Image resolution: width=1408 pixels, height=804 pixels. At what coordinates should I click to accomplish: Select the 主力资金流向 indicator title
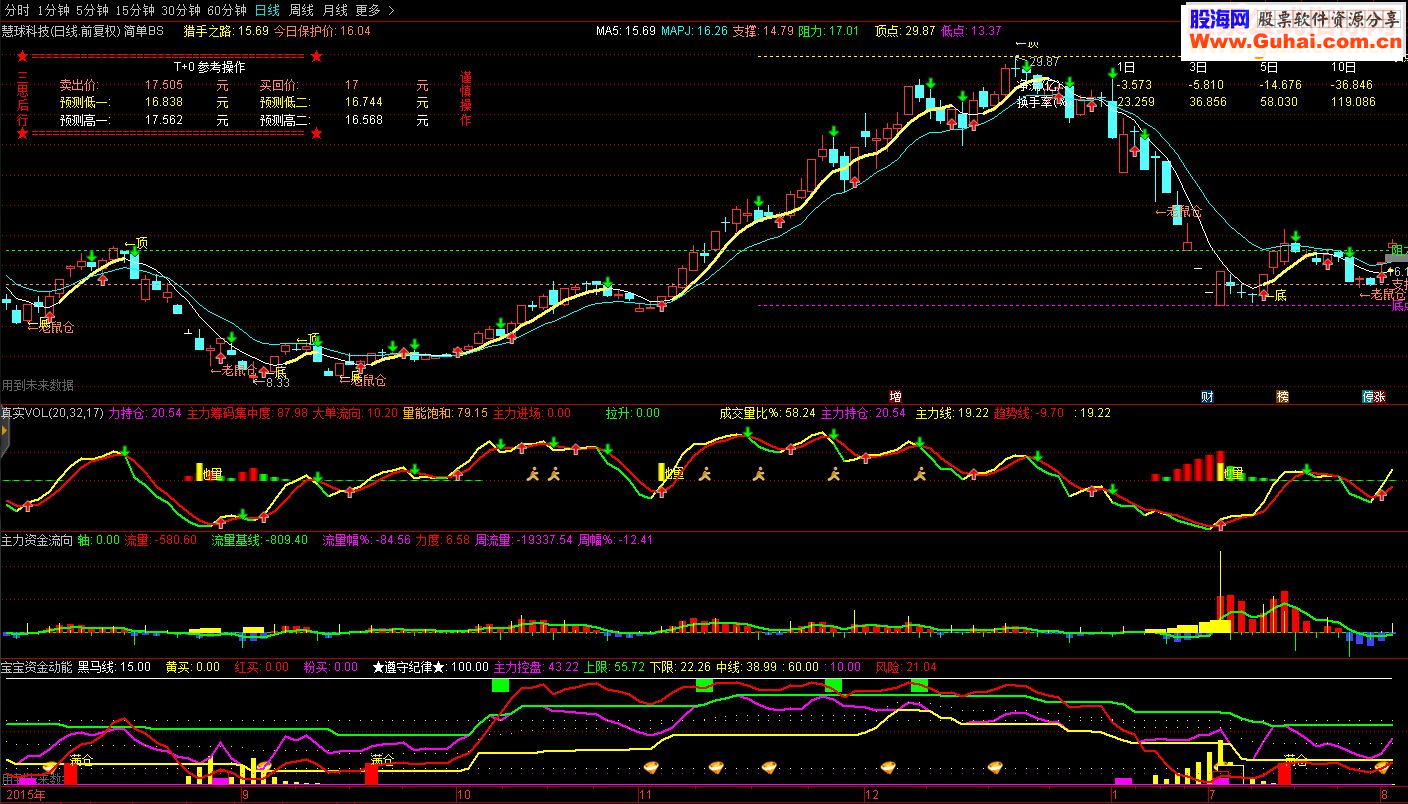coord(37,540)
